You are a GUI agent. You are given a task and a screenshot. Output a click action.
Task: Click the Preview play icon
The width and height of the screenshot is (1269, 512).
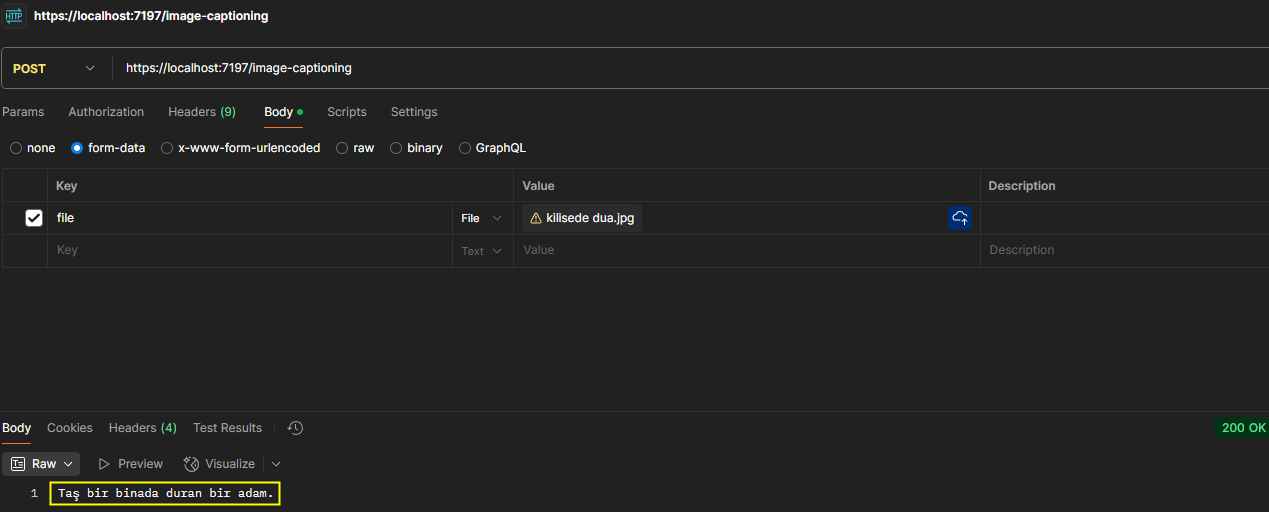click(104, 464)
